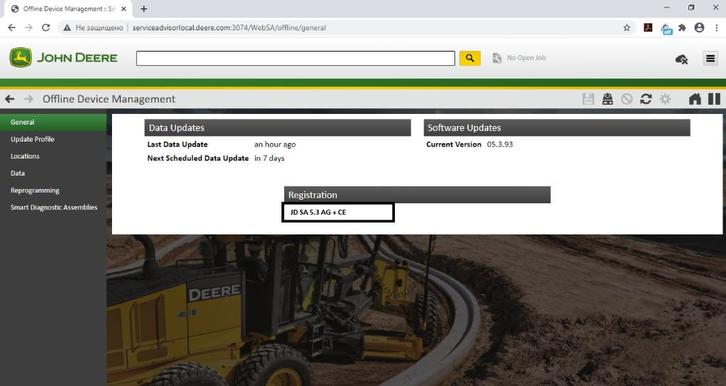The width and height of the screenshot is (726, 386).
Task: Click the Registration header
Action: pos(417,195)
